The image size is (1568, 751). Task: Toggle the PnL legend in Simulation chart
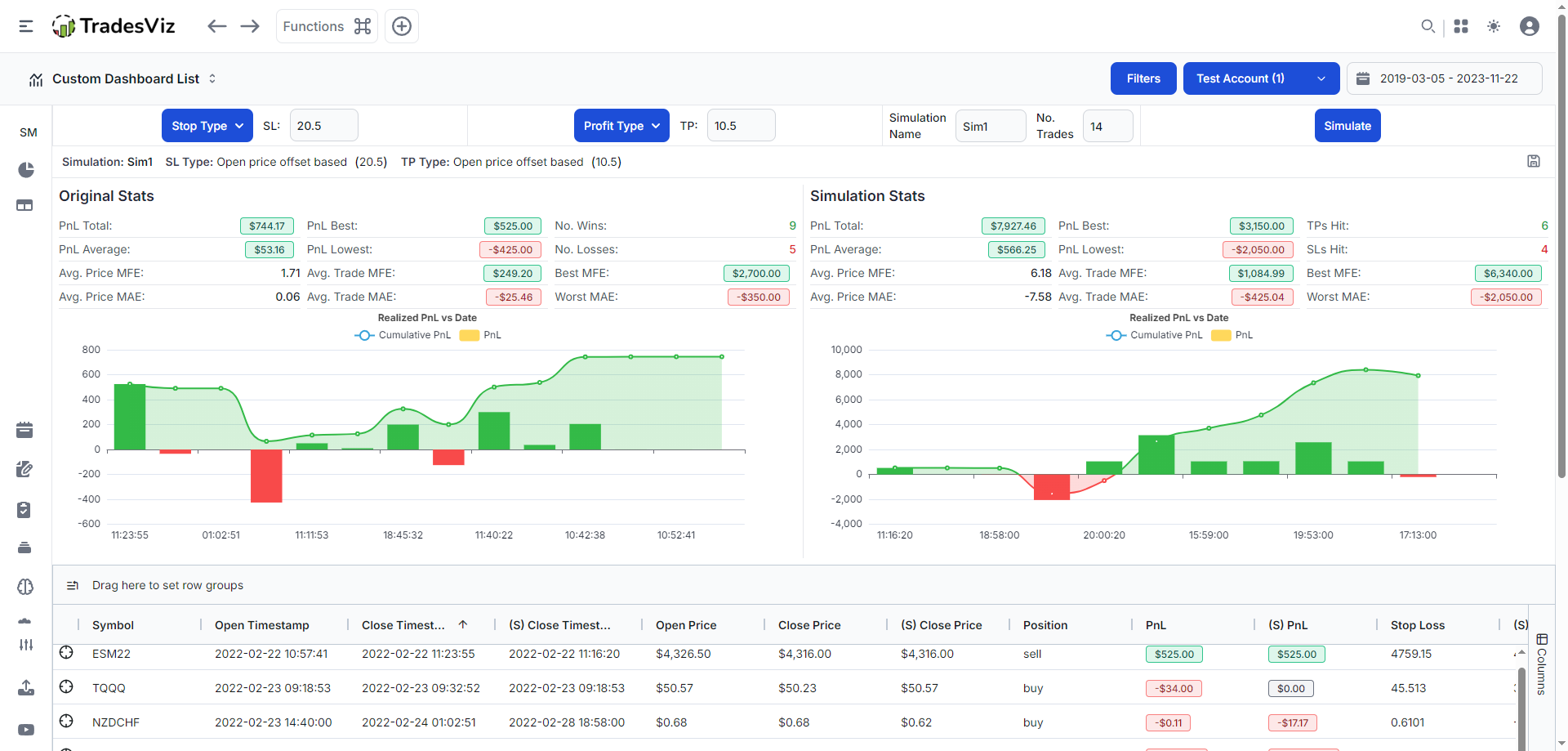coord(1233,335)
